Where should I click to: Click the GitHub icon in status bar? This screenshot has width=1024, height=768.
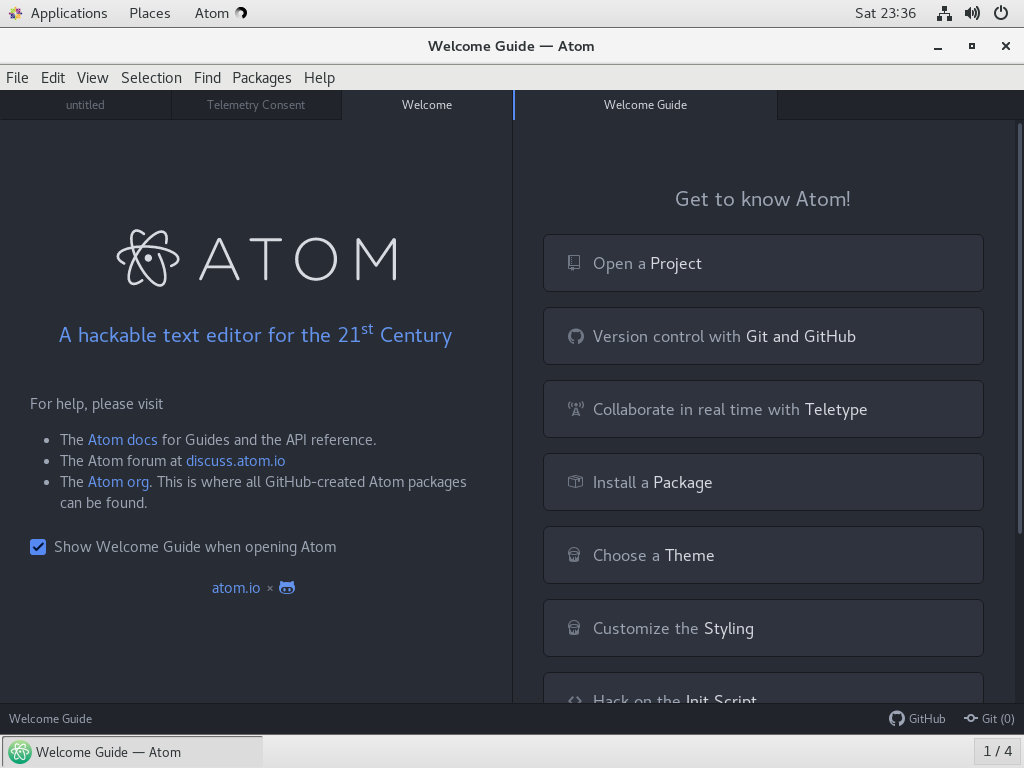pyautogui.click(x=897, y=718)
